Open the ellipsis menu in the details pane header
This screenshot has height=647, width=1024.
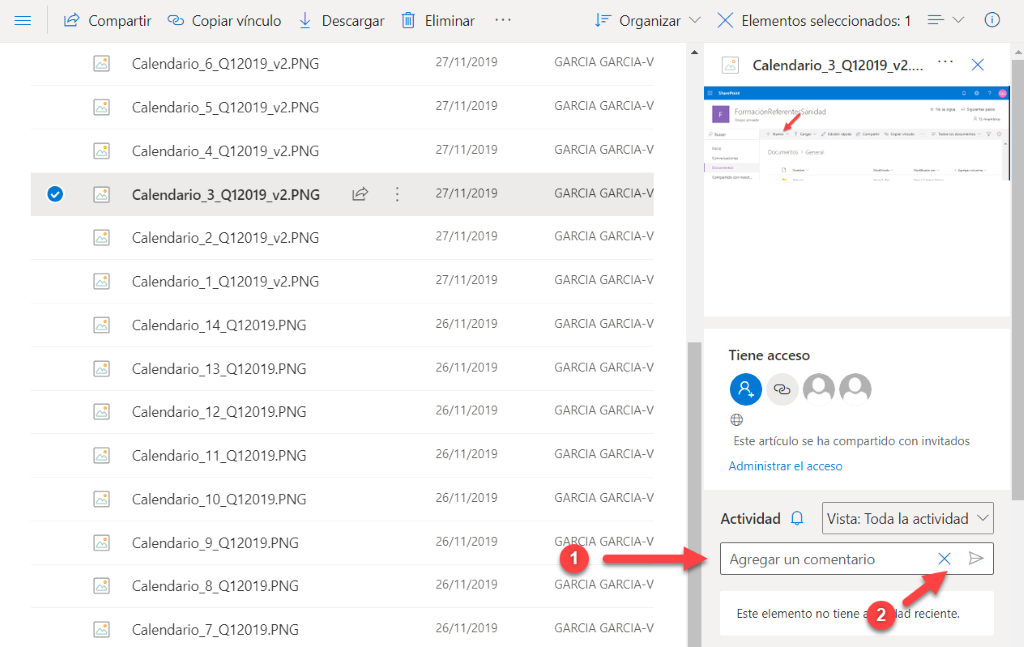pyautogui.click(x=943, y=64)
